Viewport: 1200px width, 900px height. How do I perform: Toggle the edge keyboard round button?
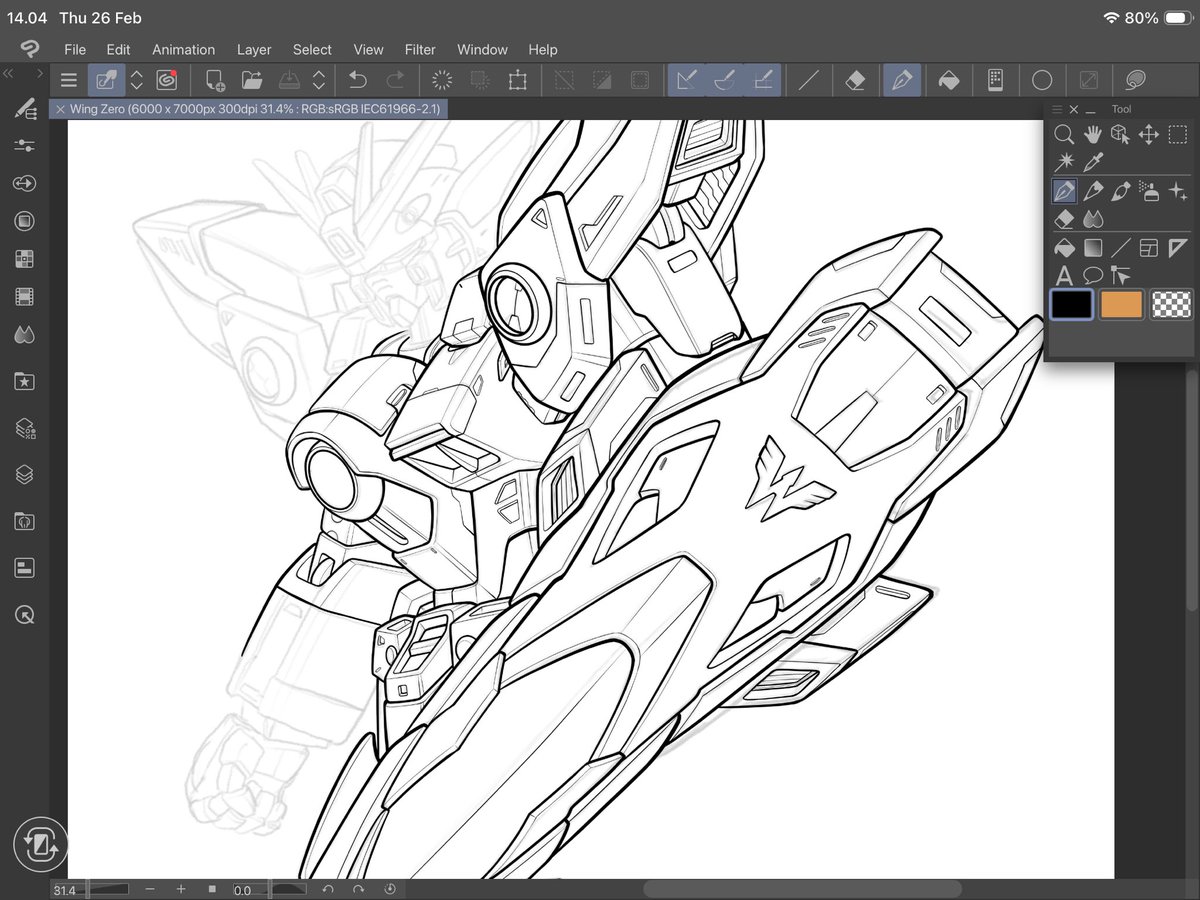(x=40, y=844)
